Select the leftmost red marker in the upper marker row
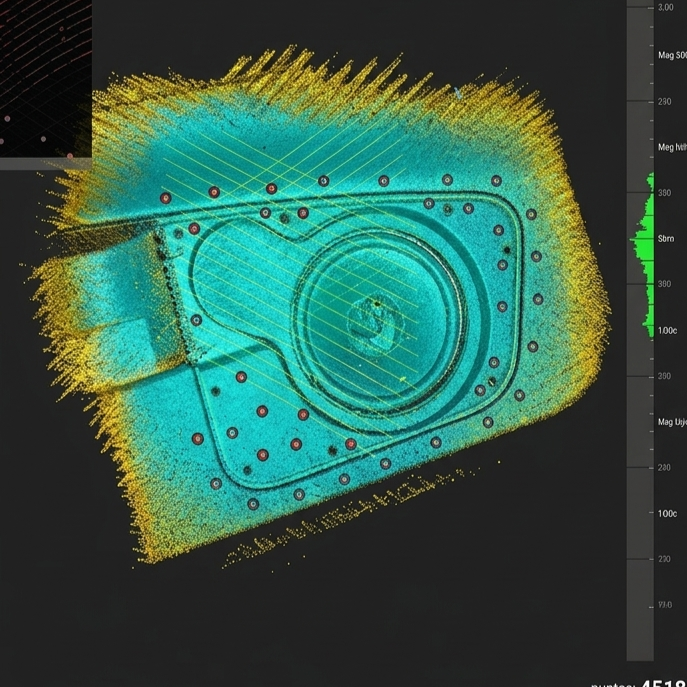 165,198
